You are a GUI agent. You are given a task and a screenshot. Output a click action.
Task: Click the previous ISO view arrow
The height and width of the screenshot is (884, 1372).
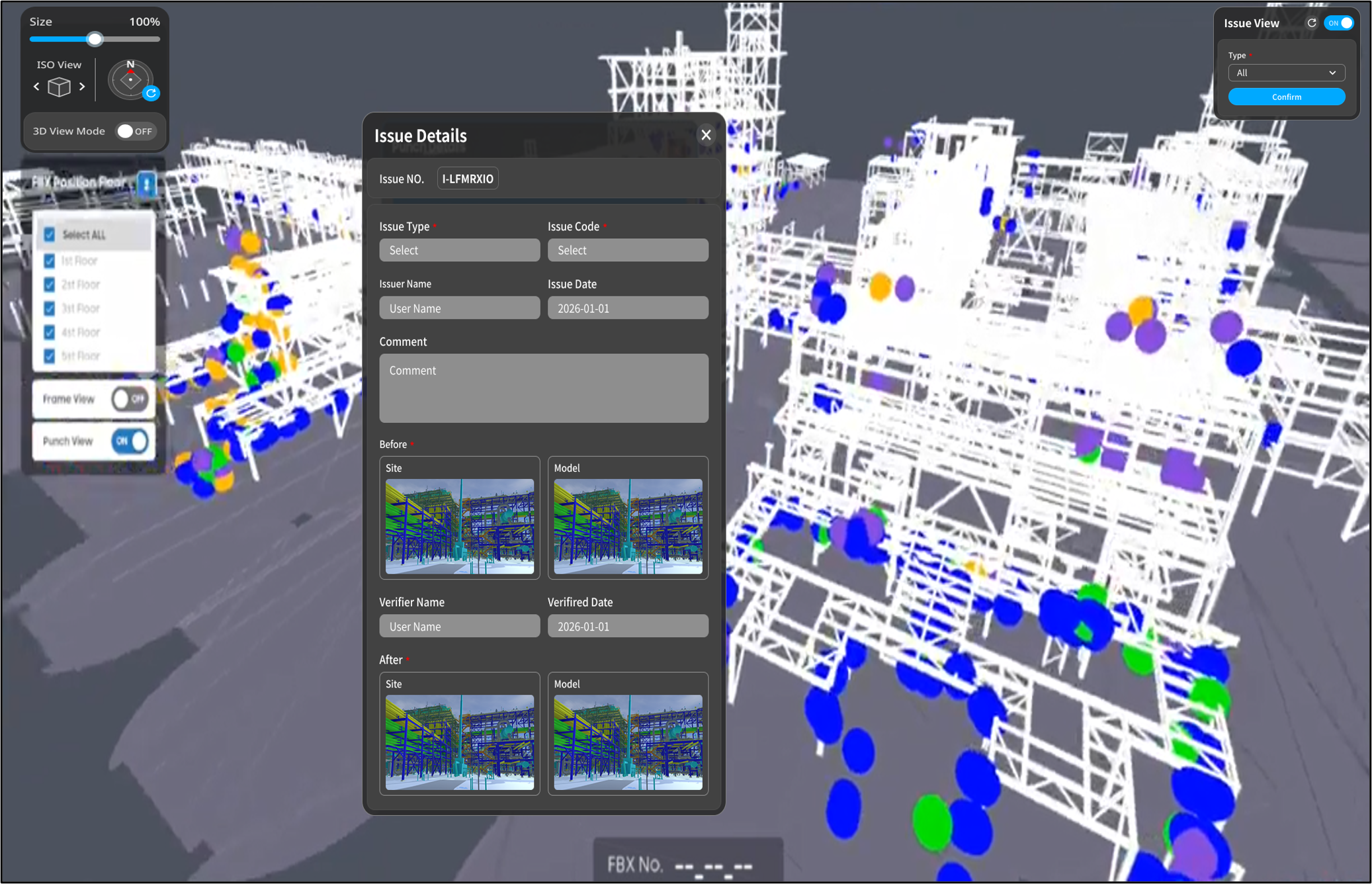tap(37, 87)
